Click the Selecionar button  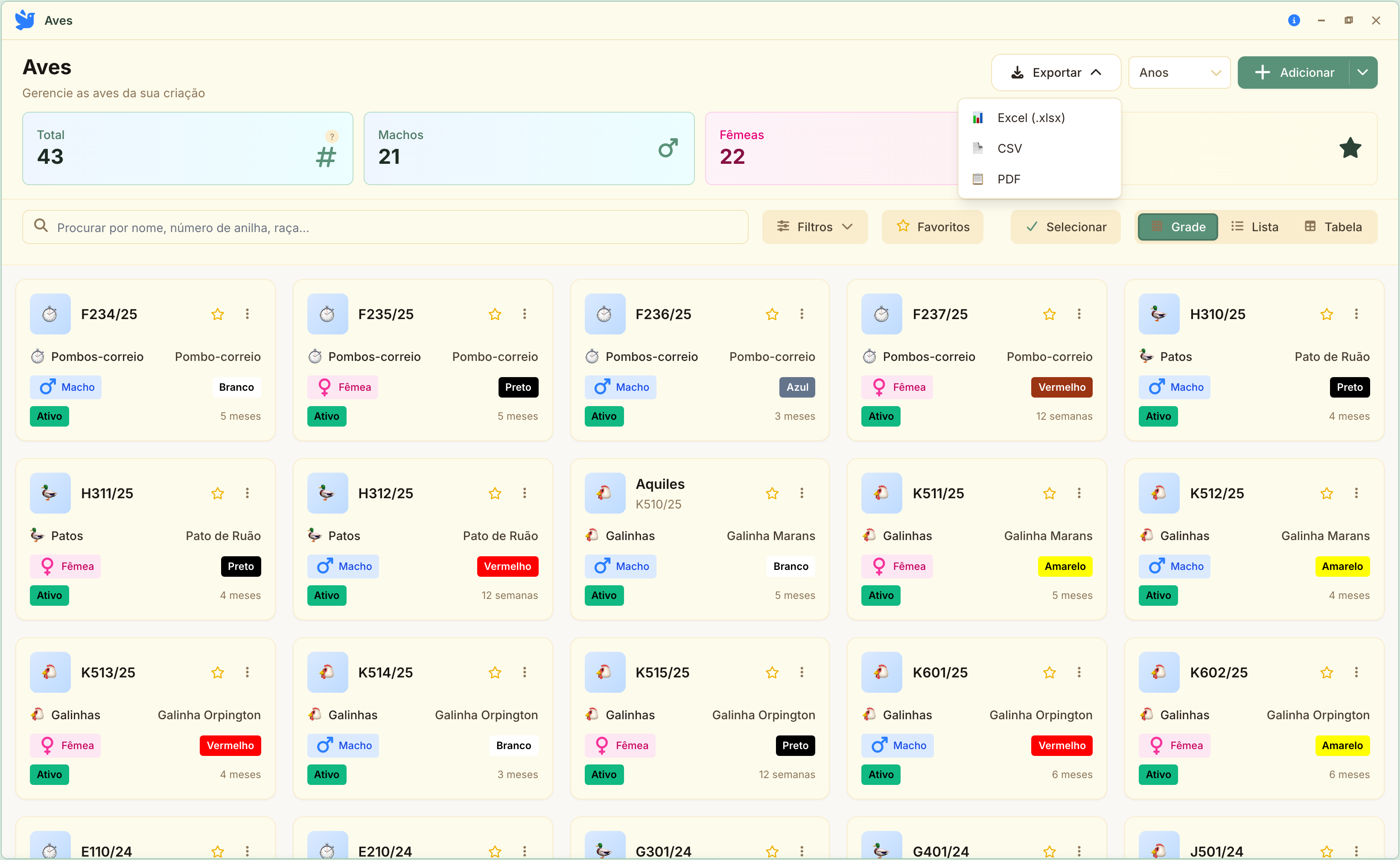(1065, 227)
